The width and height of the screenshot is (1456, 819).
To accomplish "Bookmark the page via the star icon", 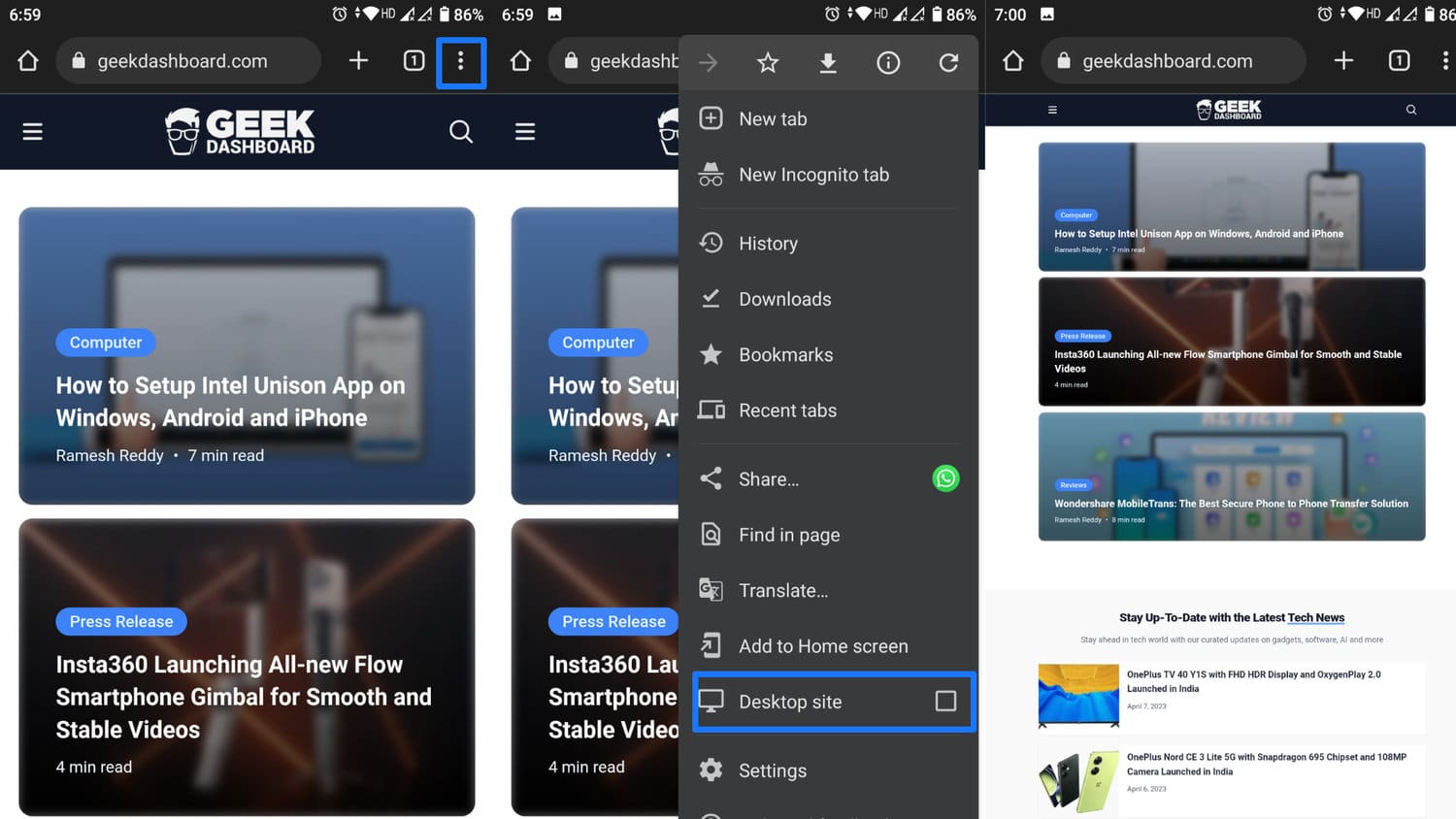I will pyautogui.click(x=768, y=62).
